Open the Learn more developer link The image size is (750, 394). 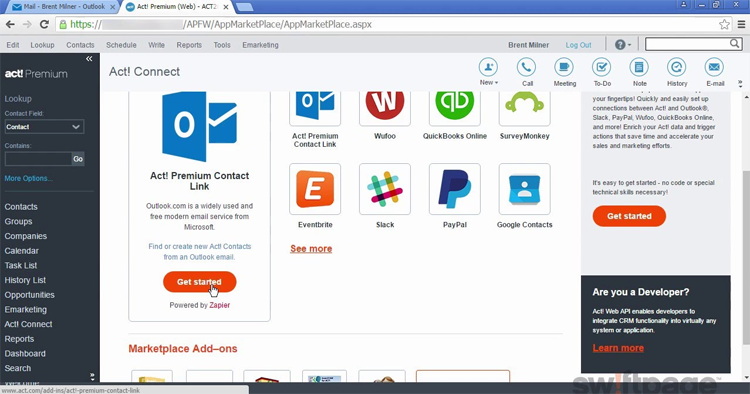click(618, 348)
